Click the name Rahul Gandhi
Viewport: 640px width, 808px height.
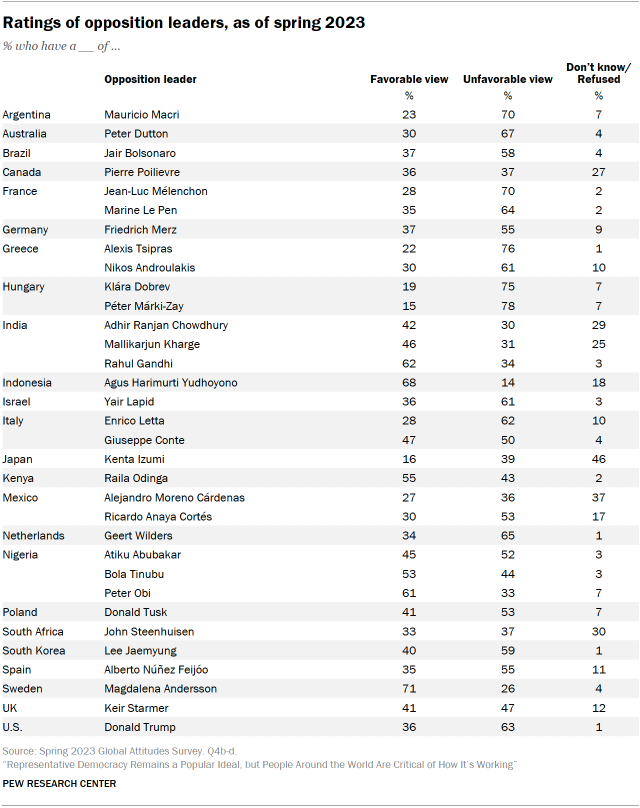[137, 363]
